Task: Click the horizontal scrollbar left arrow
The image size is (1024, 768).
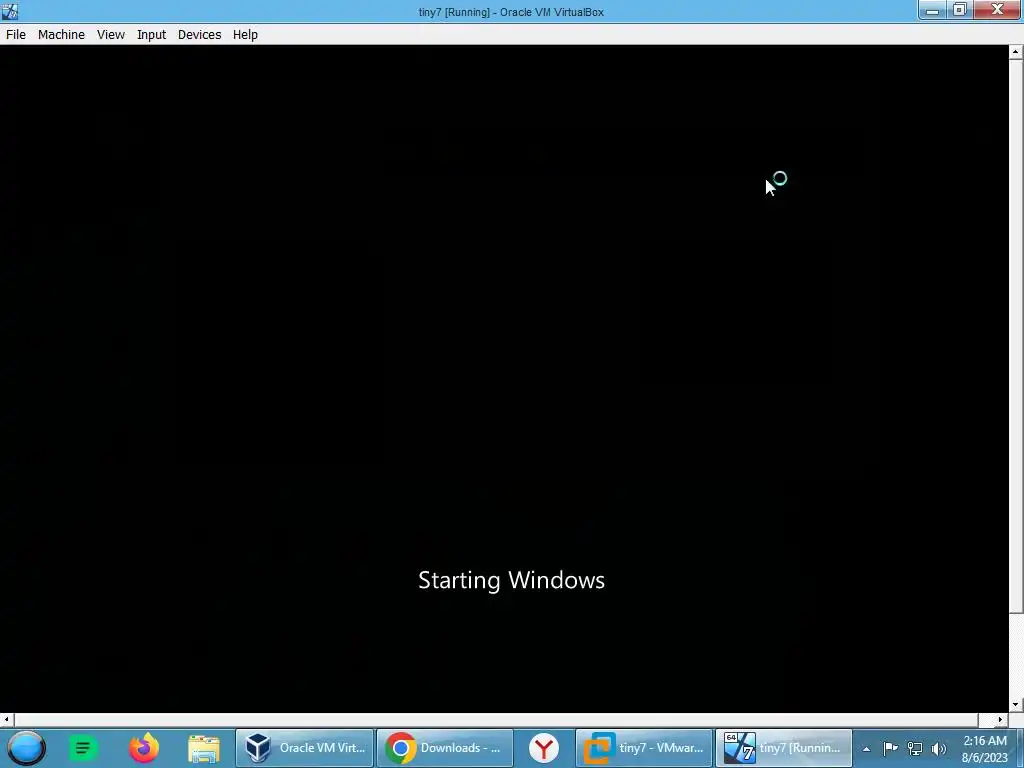Action: (x=7, y=720)
